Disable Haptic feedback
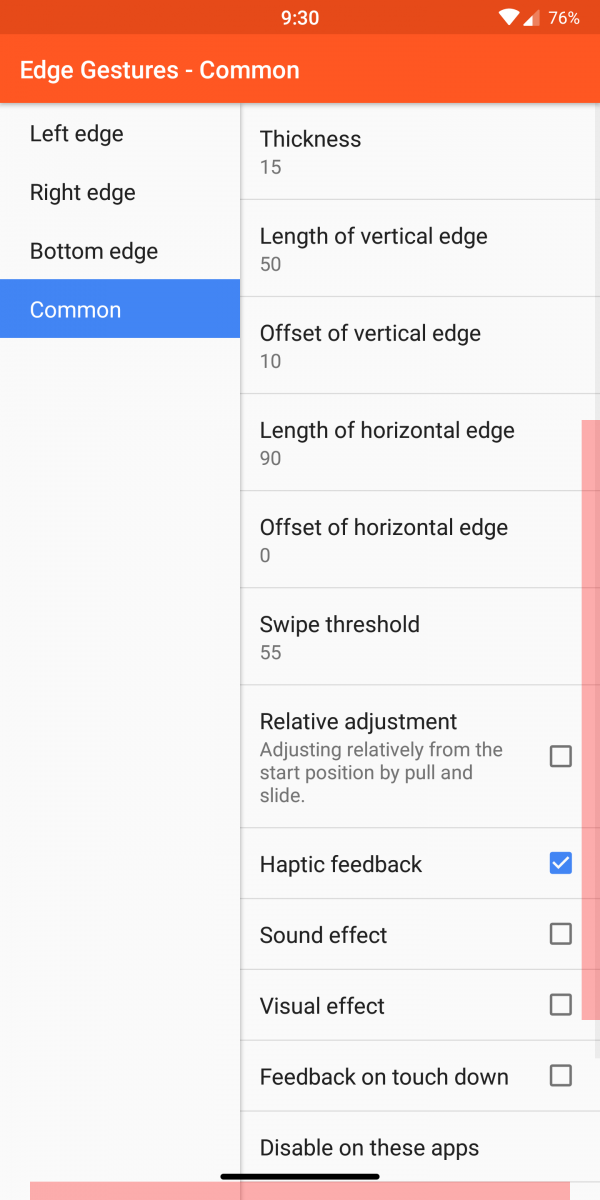 (x=561, y=862)
